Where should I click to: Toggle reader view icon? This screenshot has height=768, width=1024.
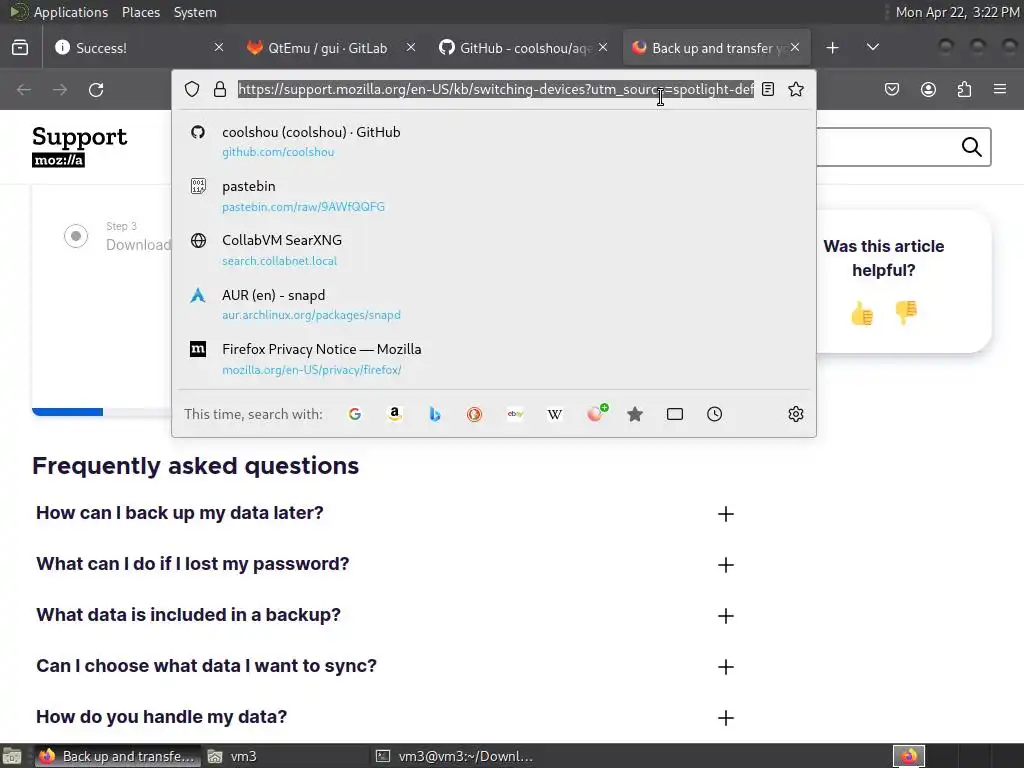point(768,89)
